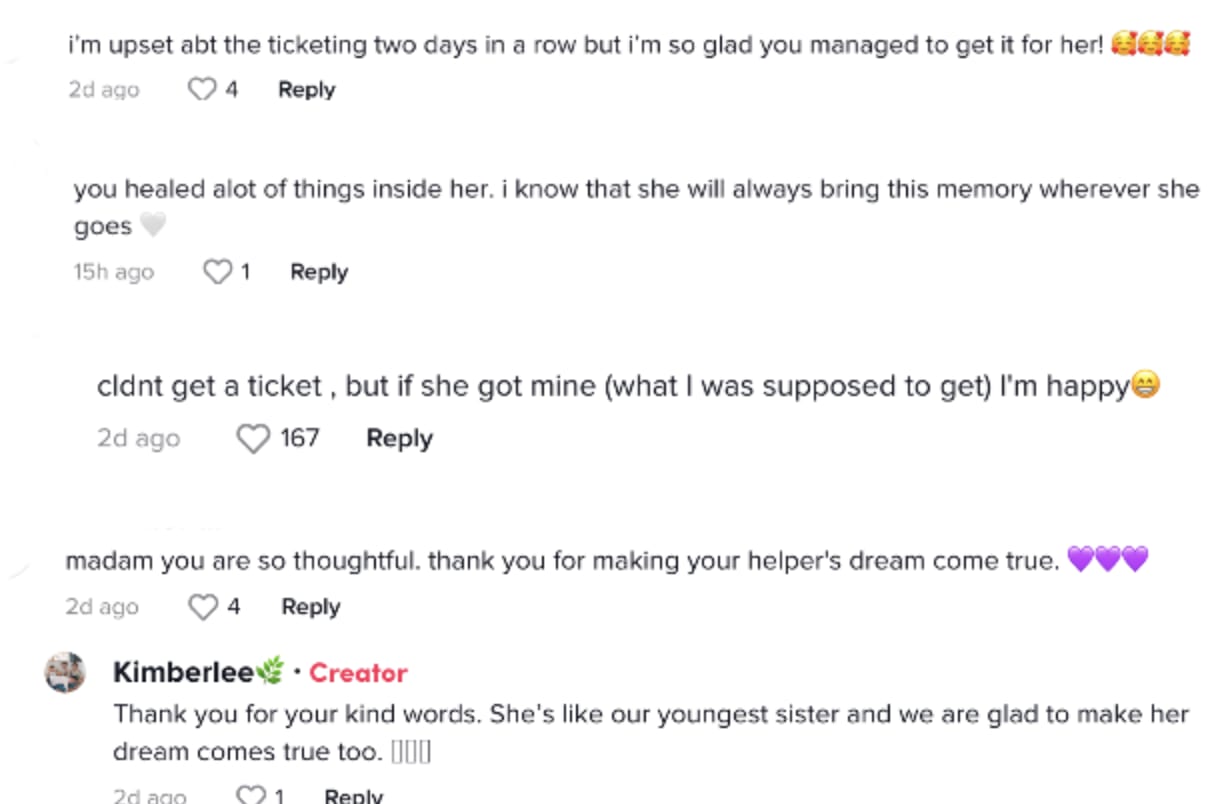Reply to 'you healed alot of things' comment
Screen dimensions: 1224x804
[319, 272]
